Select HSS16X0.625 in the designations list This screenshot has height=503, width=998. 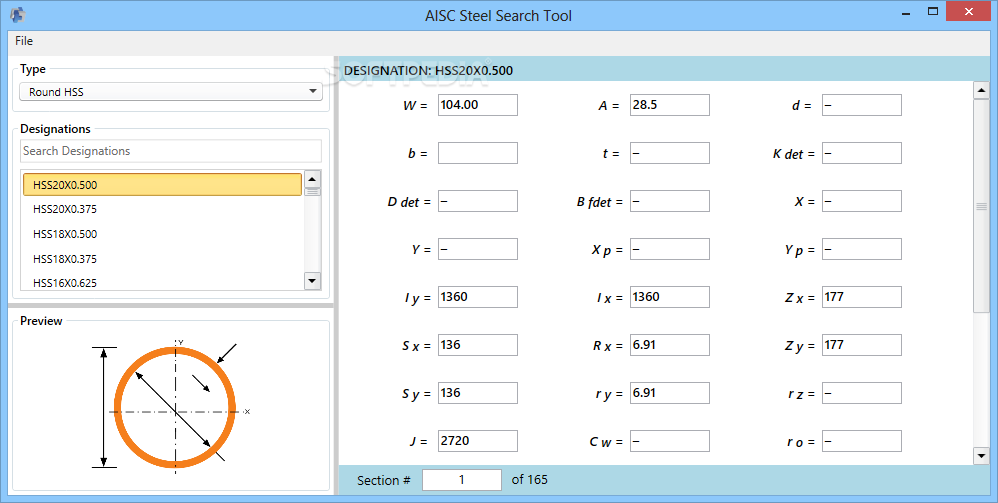162,283
